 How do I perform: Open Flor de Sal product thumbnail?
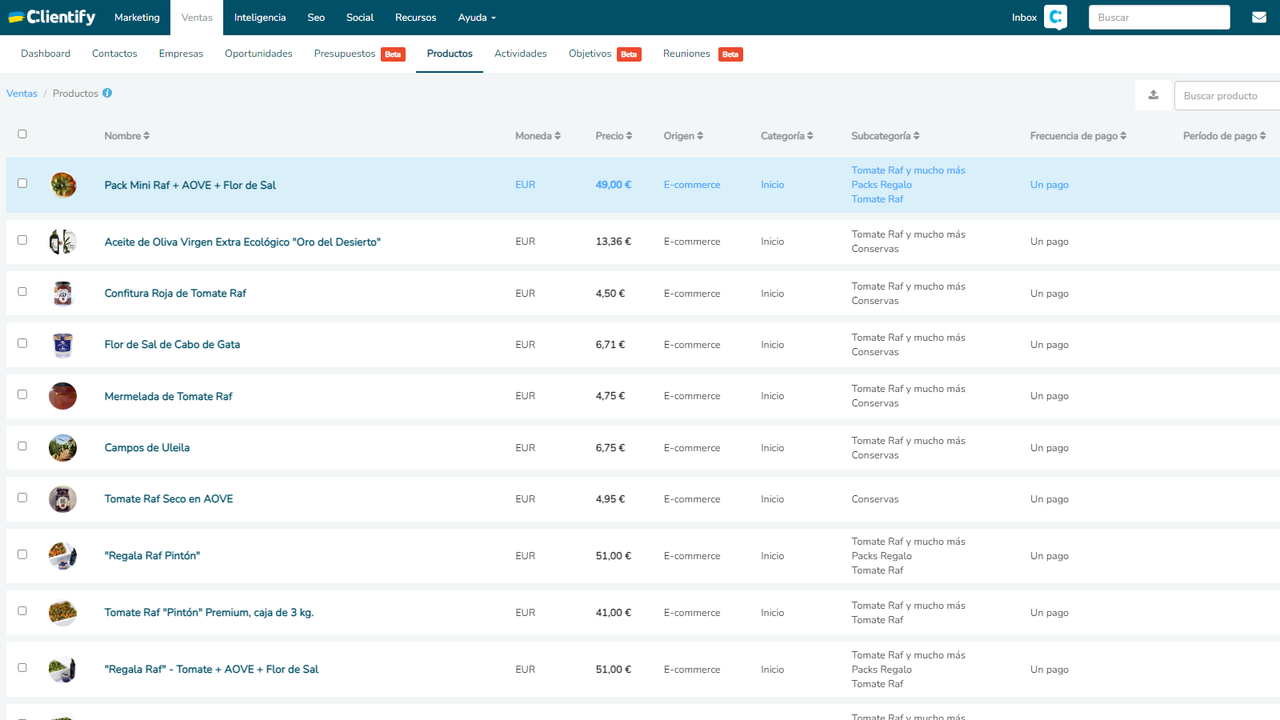(63, 345)
